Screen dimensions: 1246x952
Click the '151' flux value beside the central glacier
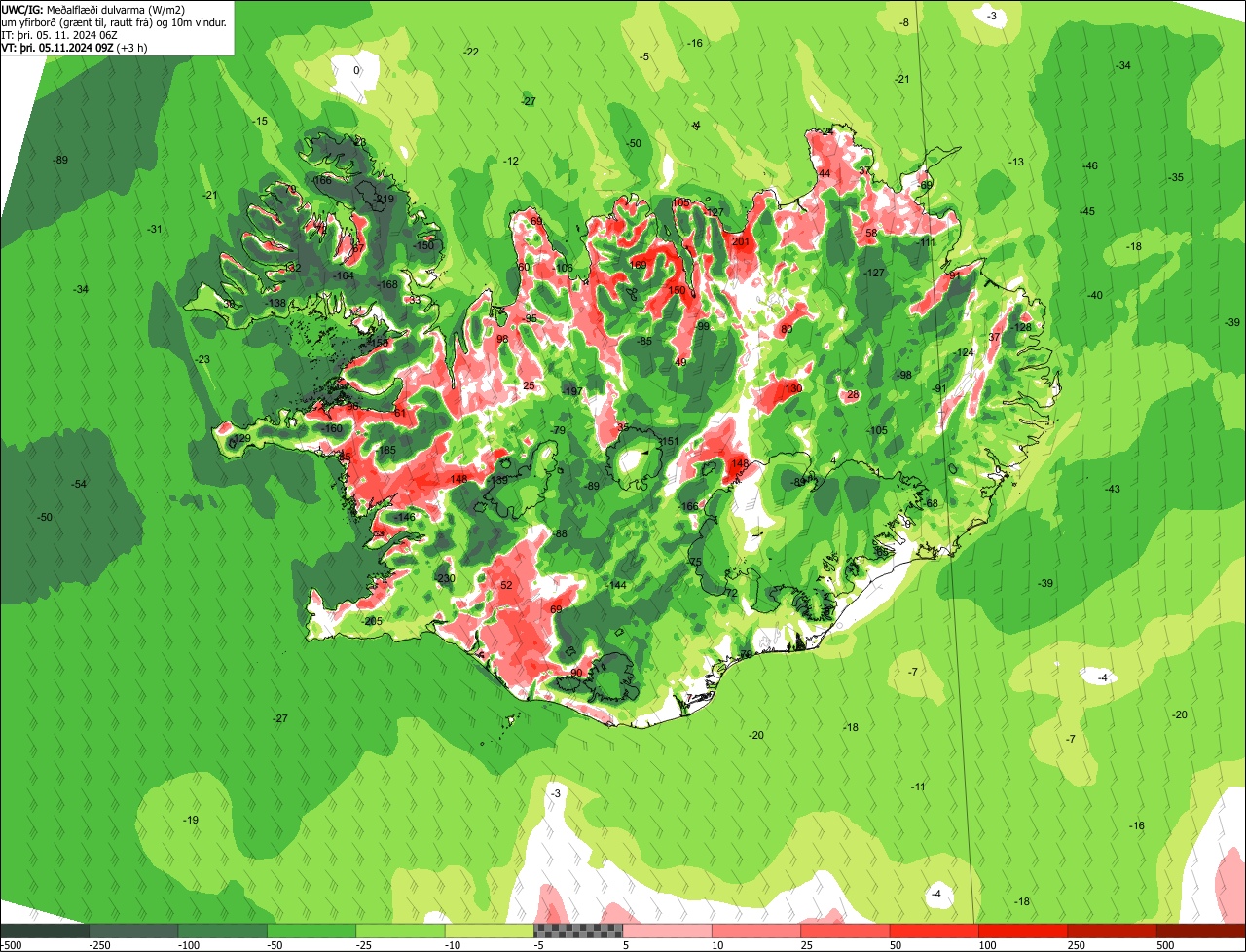coord(669,441)
